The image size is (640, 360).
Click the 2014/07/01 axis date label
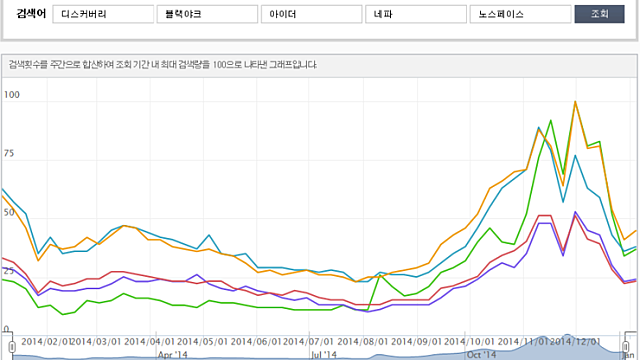[308, 341]
